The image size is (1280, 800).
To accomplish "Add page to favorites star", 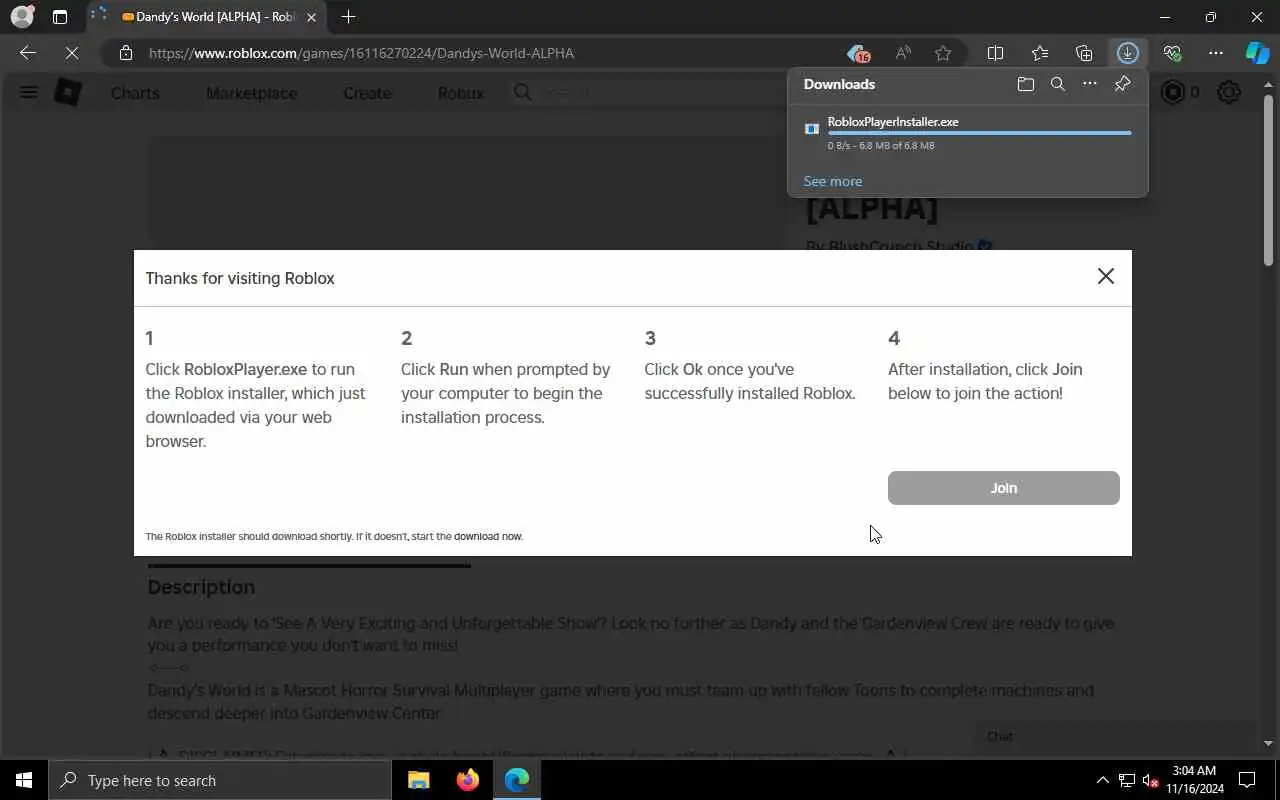I will tap(943, 53).
